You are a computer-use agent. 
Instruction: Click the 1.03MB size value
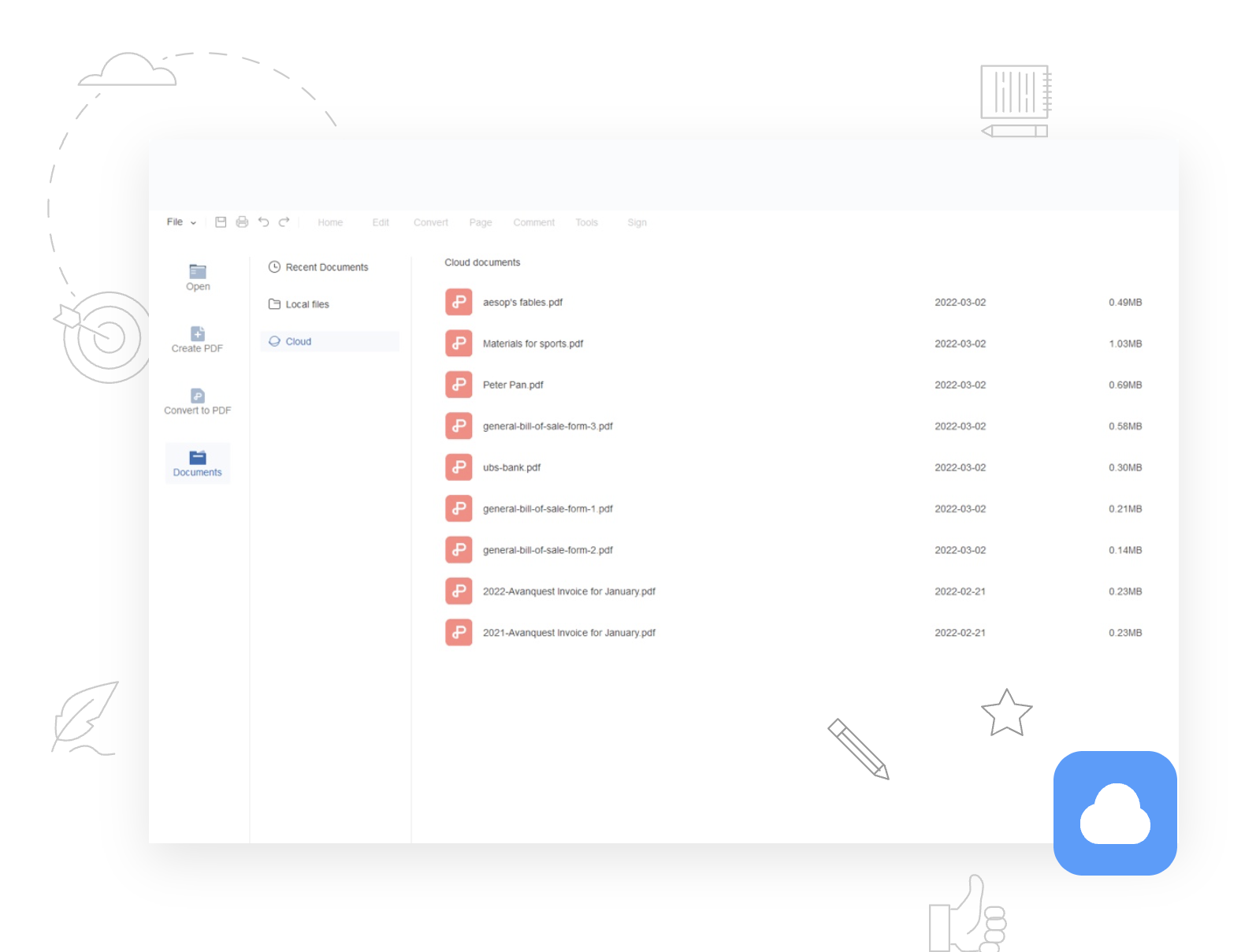point(1125,344)
